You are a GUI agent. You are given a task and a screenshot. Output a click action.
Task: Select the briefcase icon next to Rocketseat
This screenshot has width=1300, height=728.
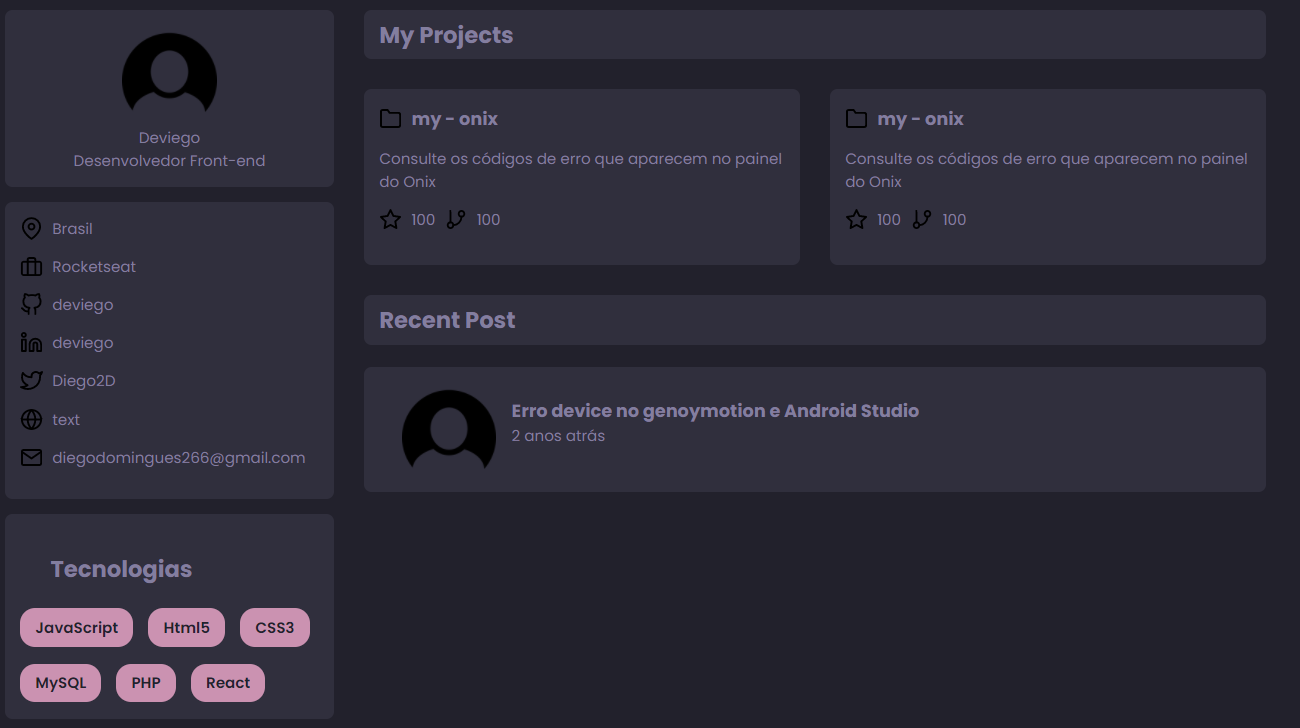[31, 266]
